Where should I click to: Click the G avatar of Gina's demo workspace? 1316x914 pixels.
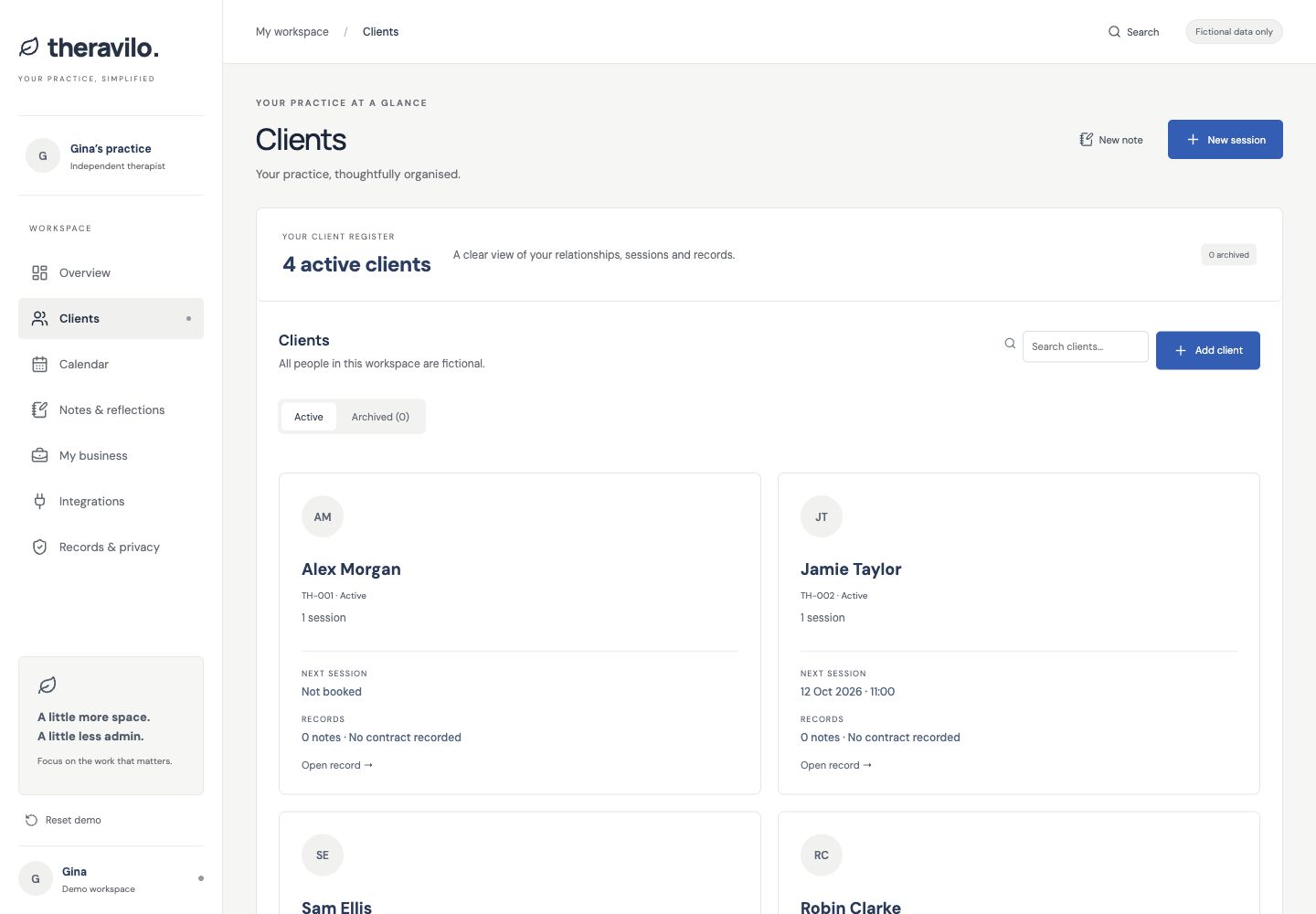coord(36,878)
